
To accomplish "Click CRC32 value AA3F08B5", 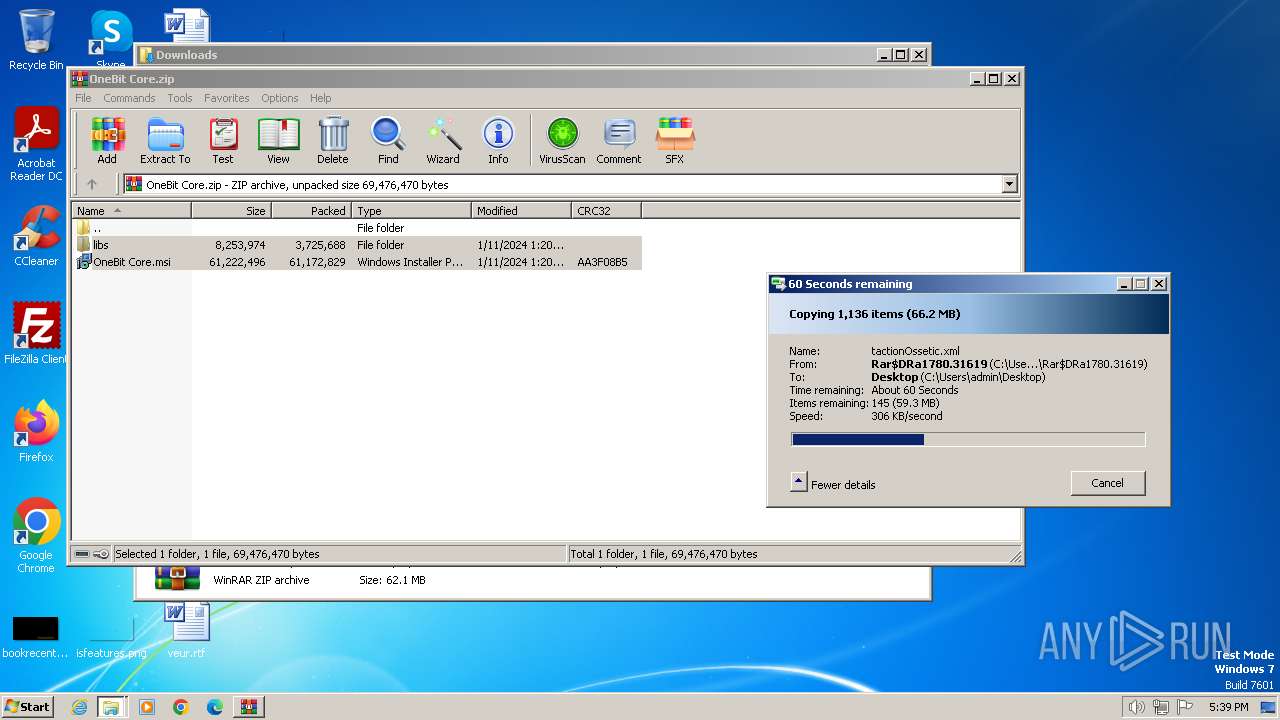I will point(602,262).
